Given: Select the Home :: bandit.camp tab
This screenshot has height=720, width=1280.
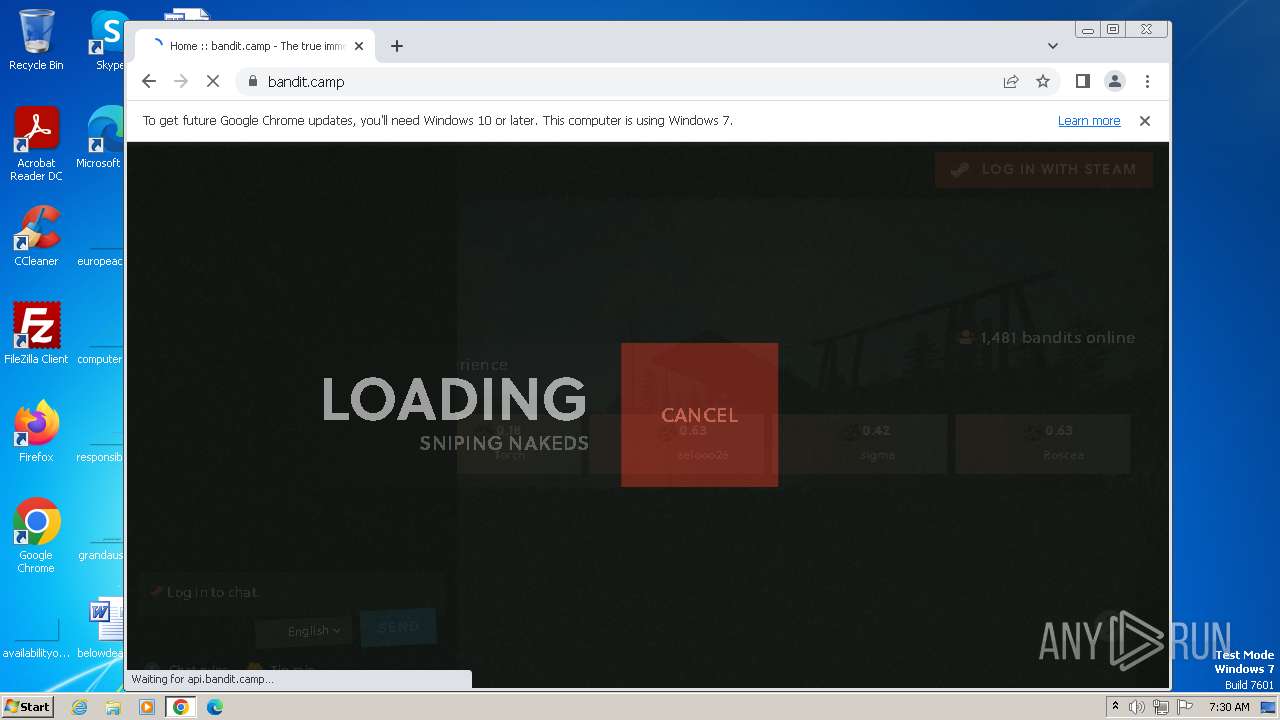Looking at the screenshot, I should 255,46.
